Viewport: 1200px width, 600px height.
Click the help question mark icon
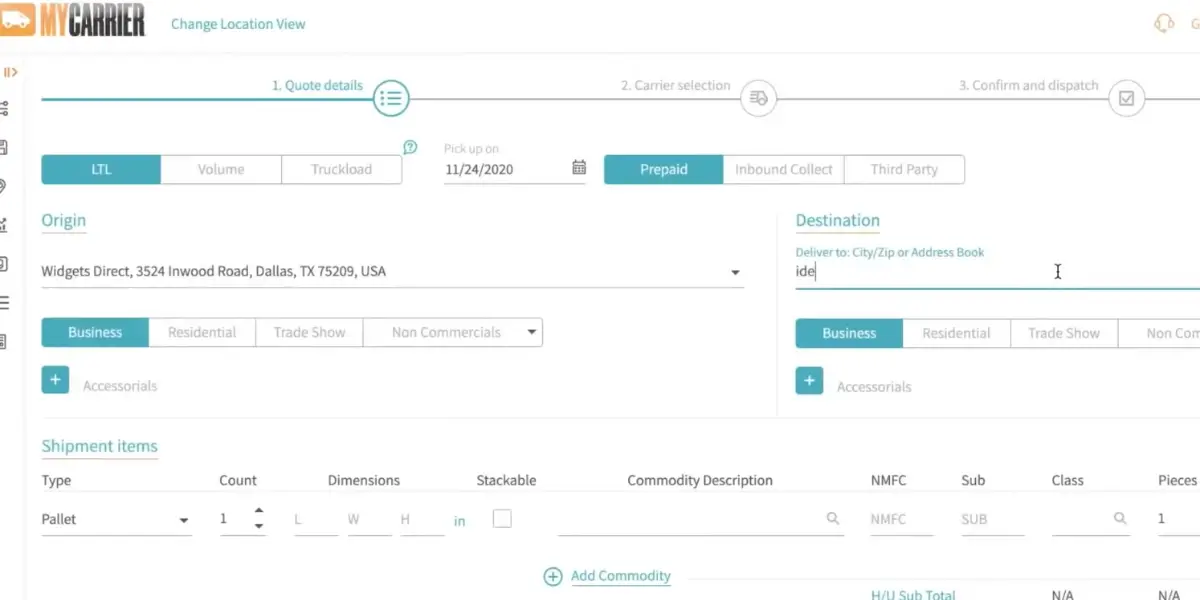point(410,147)
